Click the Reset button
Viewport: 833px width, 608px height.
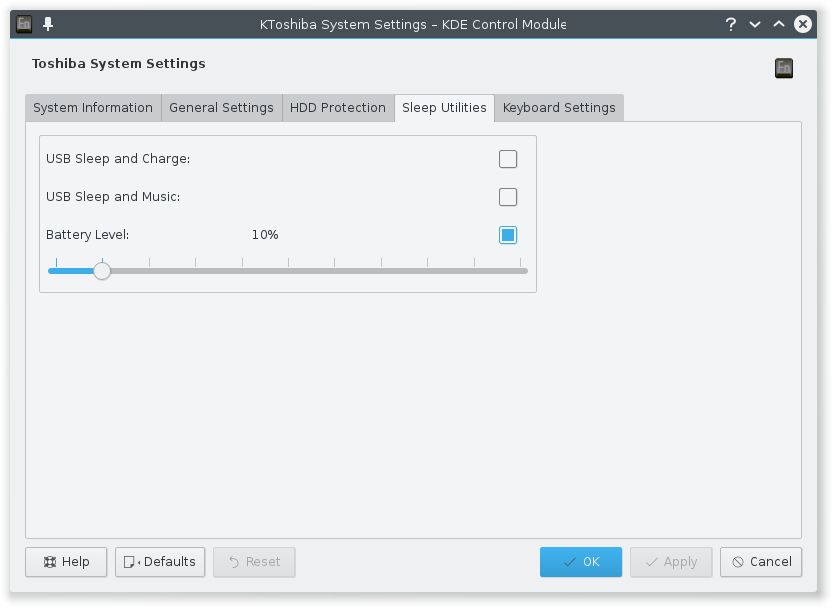click(x=254, y=562)
